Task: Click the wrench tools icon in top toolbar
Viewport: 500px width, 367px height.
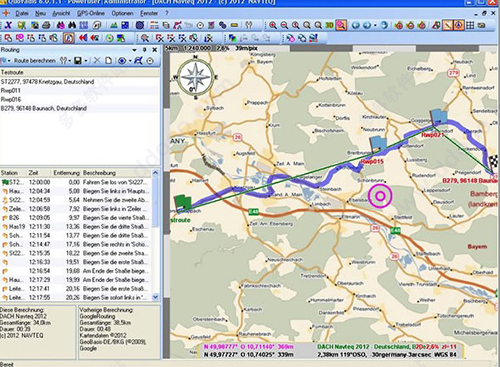Action: 249,25
